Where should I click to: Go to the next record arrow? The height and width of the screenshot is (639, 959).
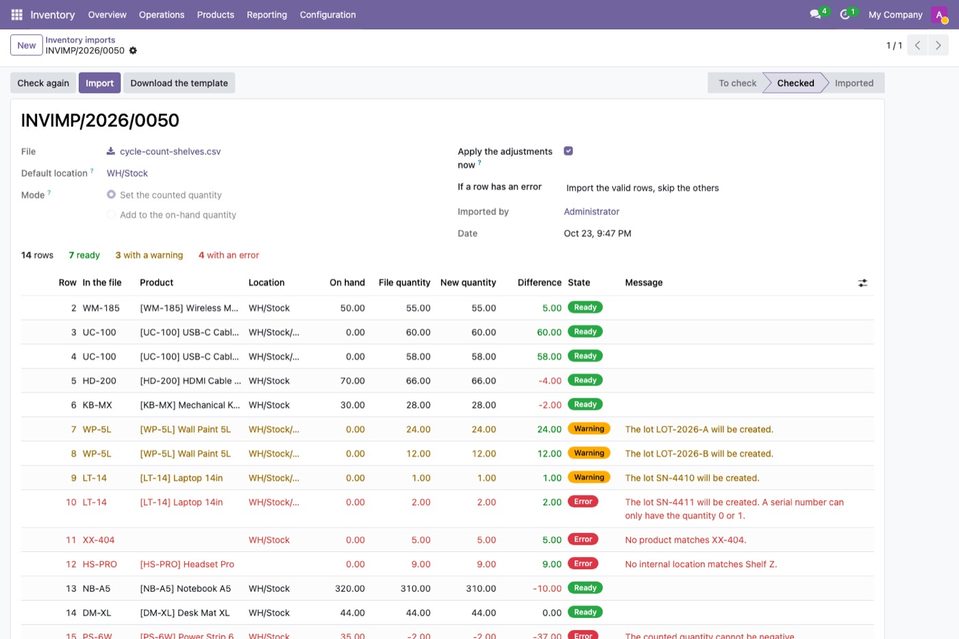938,45
